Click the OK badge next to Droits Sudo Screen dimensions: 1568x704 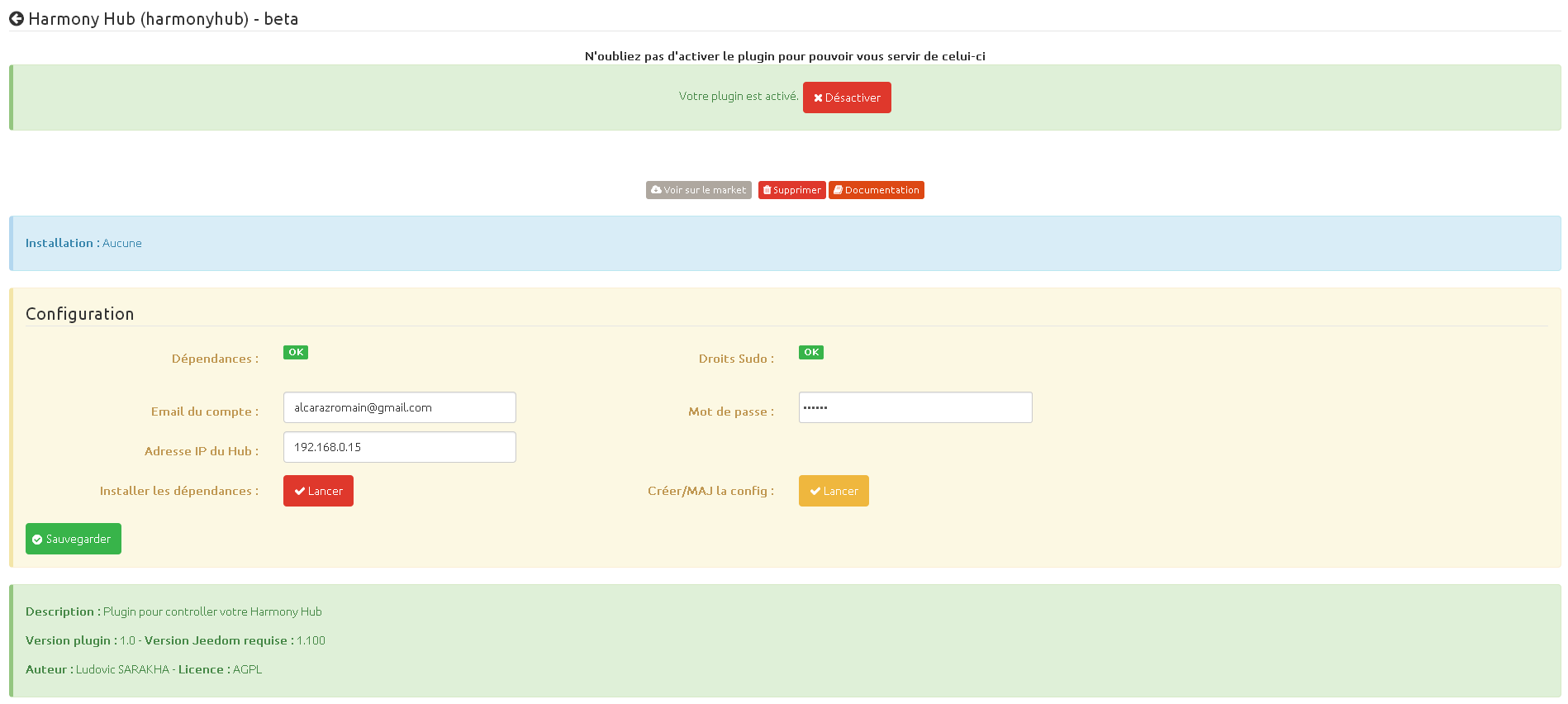tap(811, 352)
